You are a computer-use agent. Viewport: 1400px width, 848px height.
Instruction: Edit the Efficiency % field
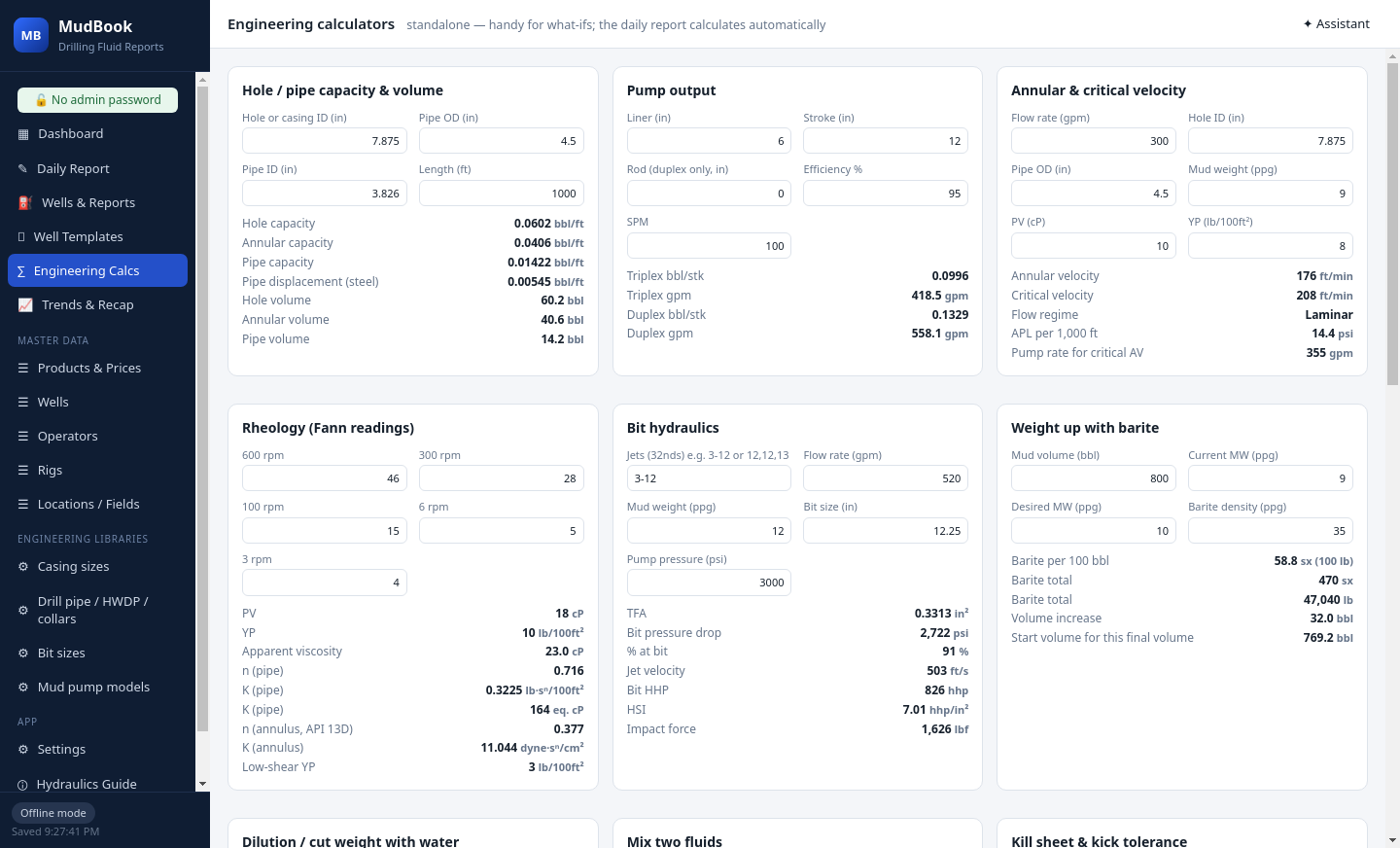click(886, 193)
